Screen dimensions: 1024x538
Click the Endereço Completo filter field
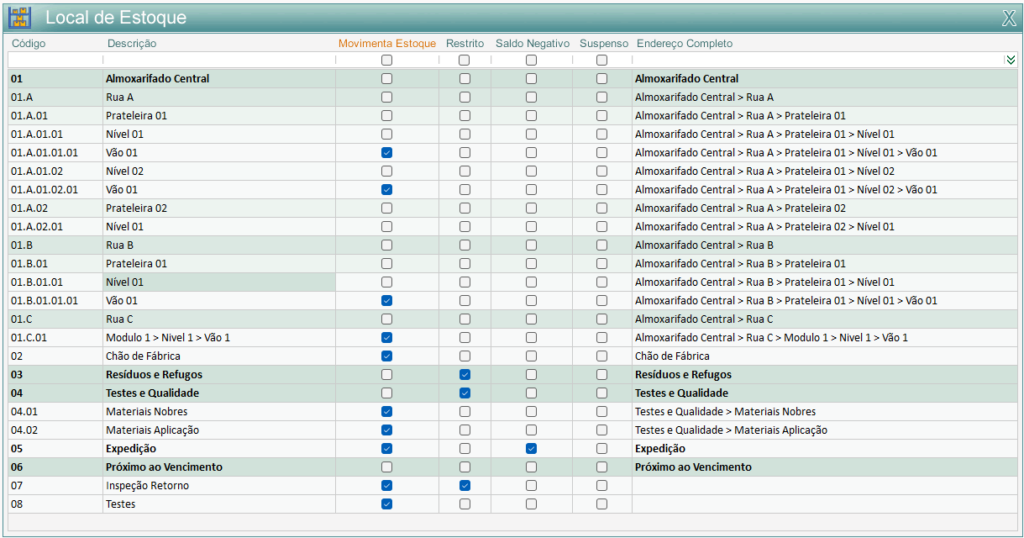815,60
